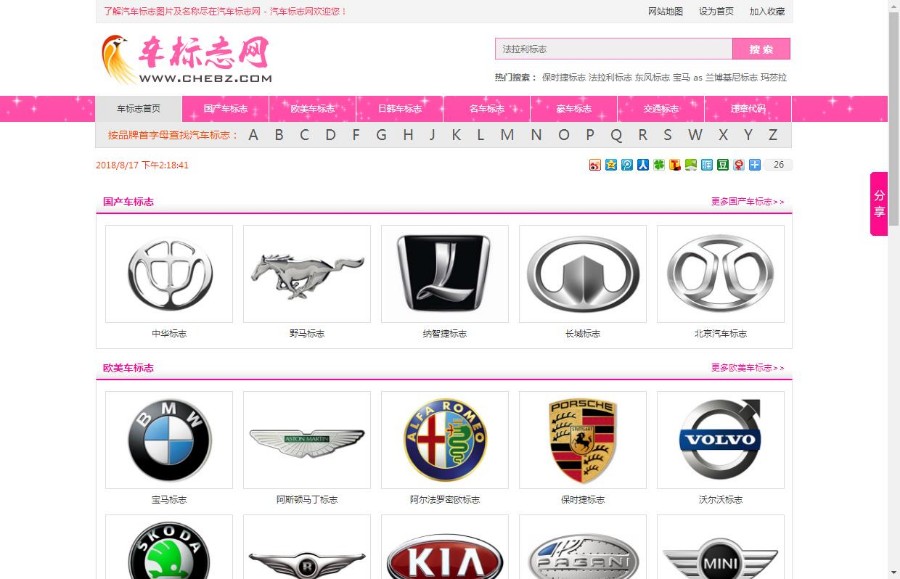
Task: Filter brands by letter A
Action: click(x=253, y=135)
